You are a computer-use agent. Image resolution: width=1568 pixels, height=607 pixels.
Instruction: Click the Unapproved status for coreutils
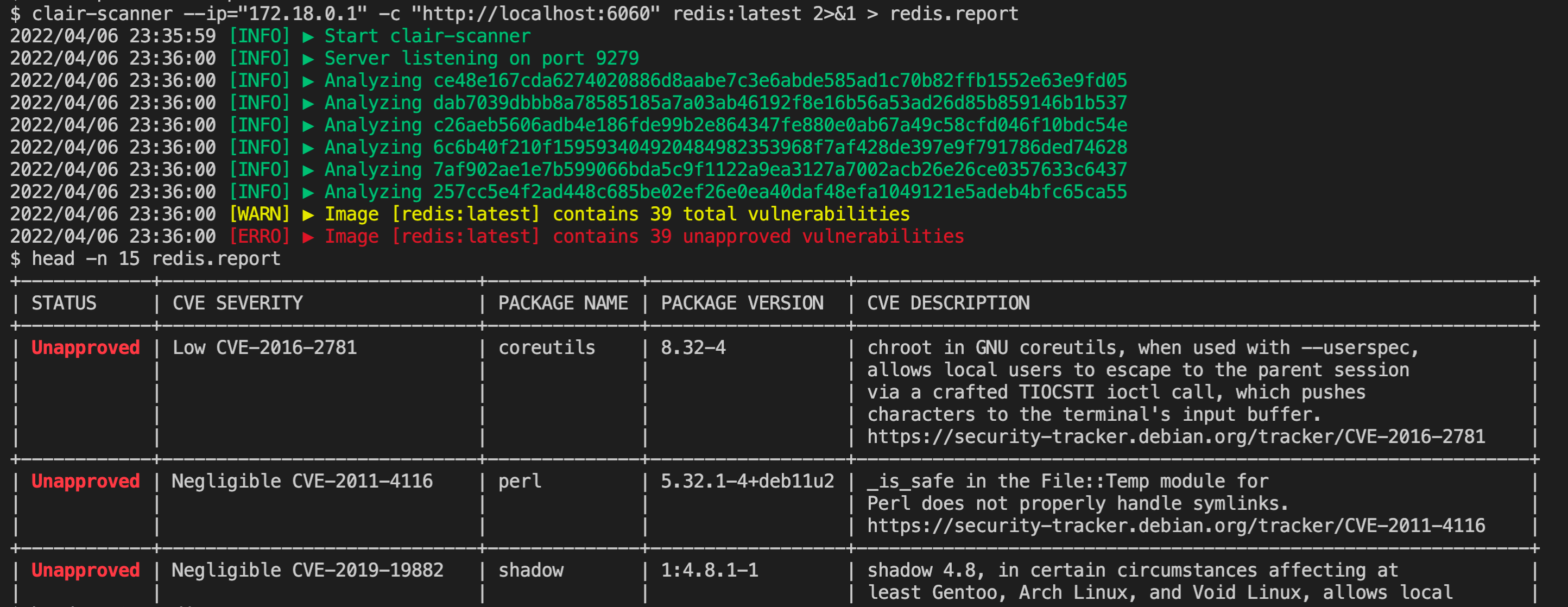click(86, 347)
